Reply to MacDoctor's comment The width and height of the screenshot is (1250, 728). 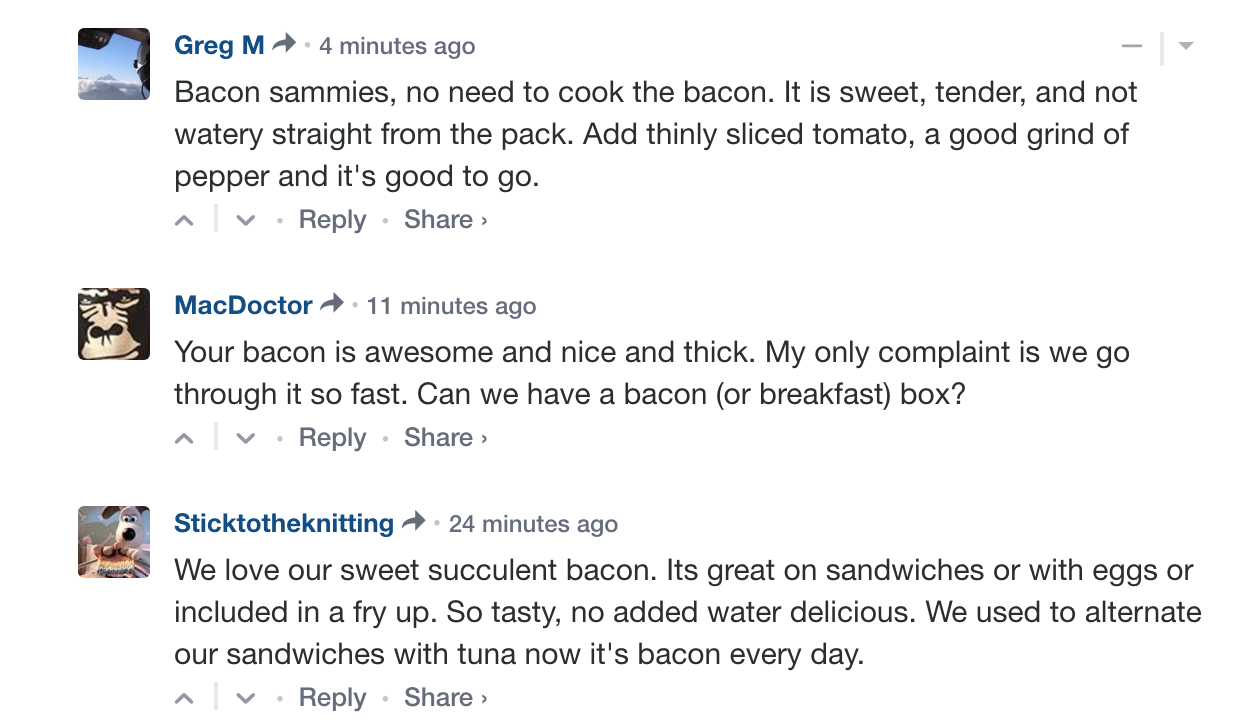pos(332,438)
